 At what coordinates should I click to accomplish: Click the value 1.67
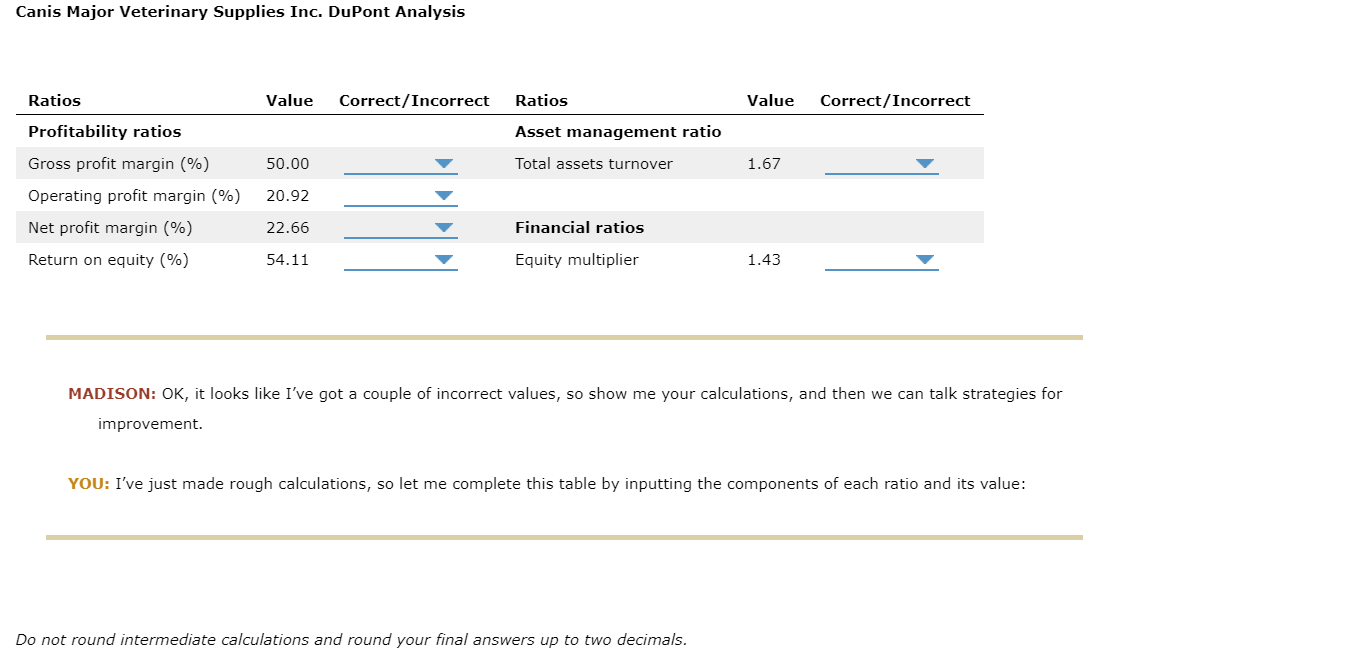(x=764, y=164)
